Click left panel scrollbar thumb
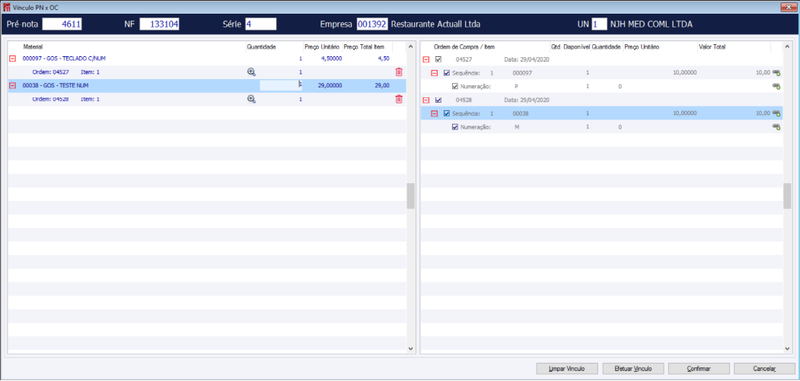 point(411,196)
